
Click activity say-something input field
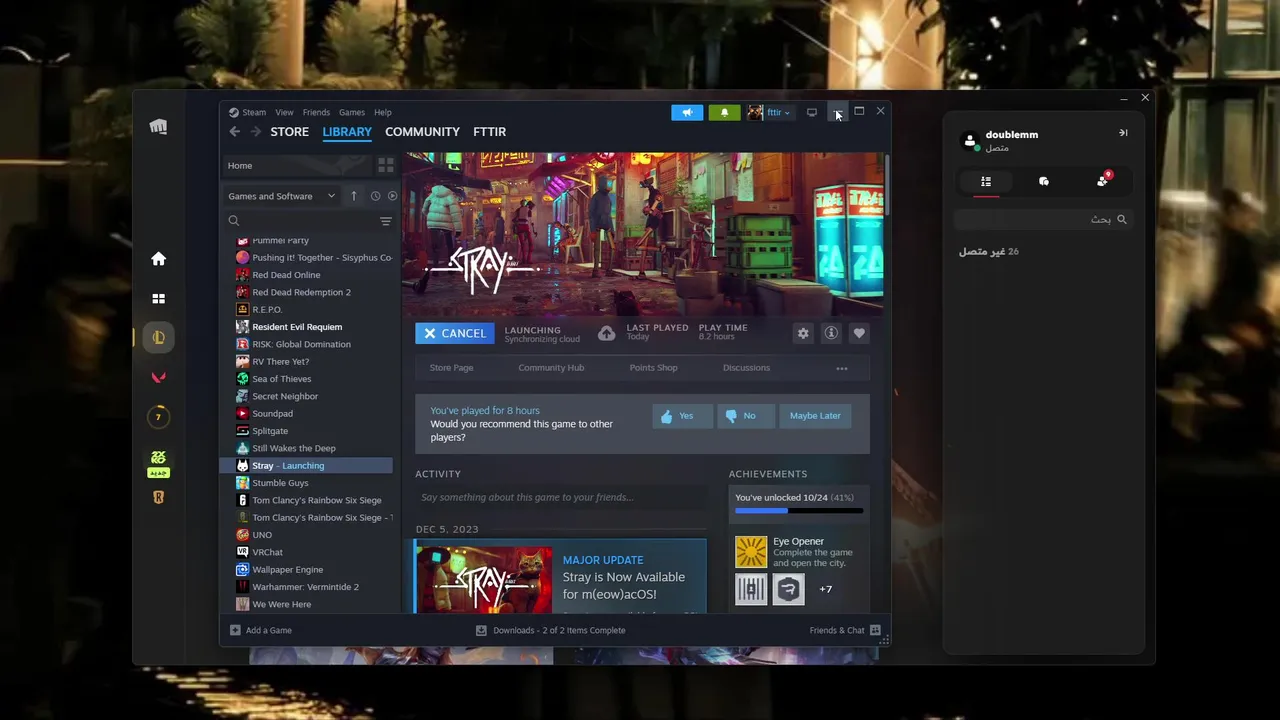561,497
